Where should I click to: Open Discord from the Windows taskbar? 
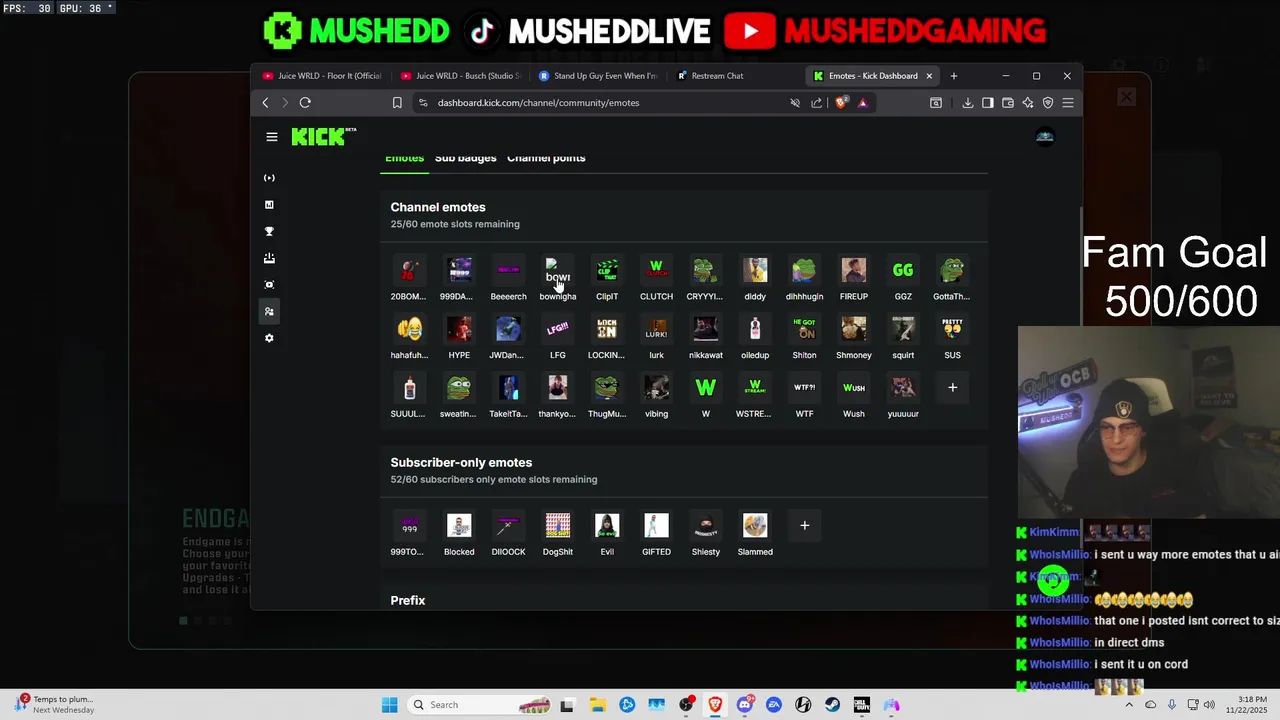(744, 705)
